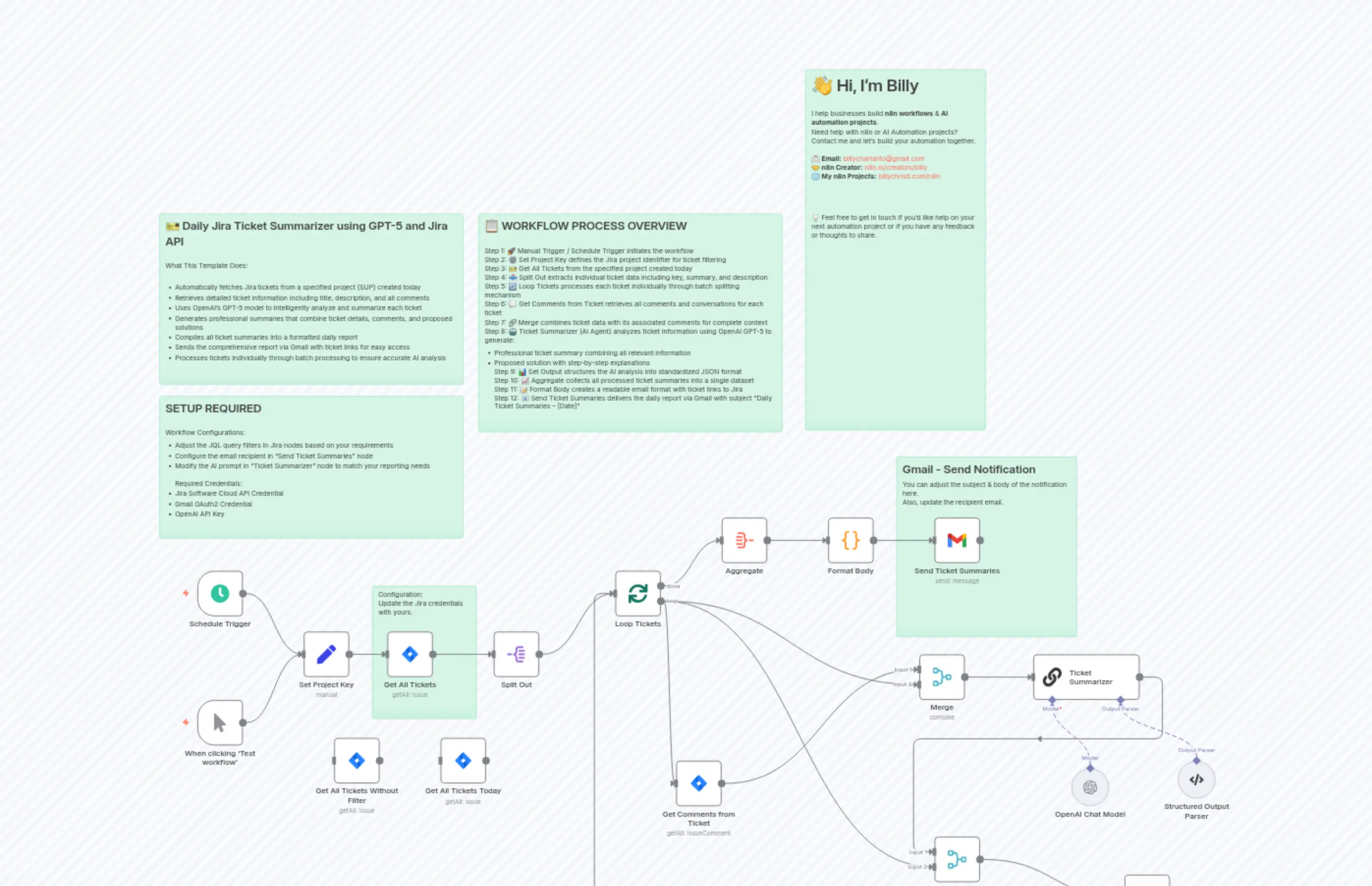1372x886 pixels.
Task: Select the Structured Output Parser icon
Action: [x=1197, y=780]
